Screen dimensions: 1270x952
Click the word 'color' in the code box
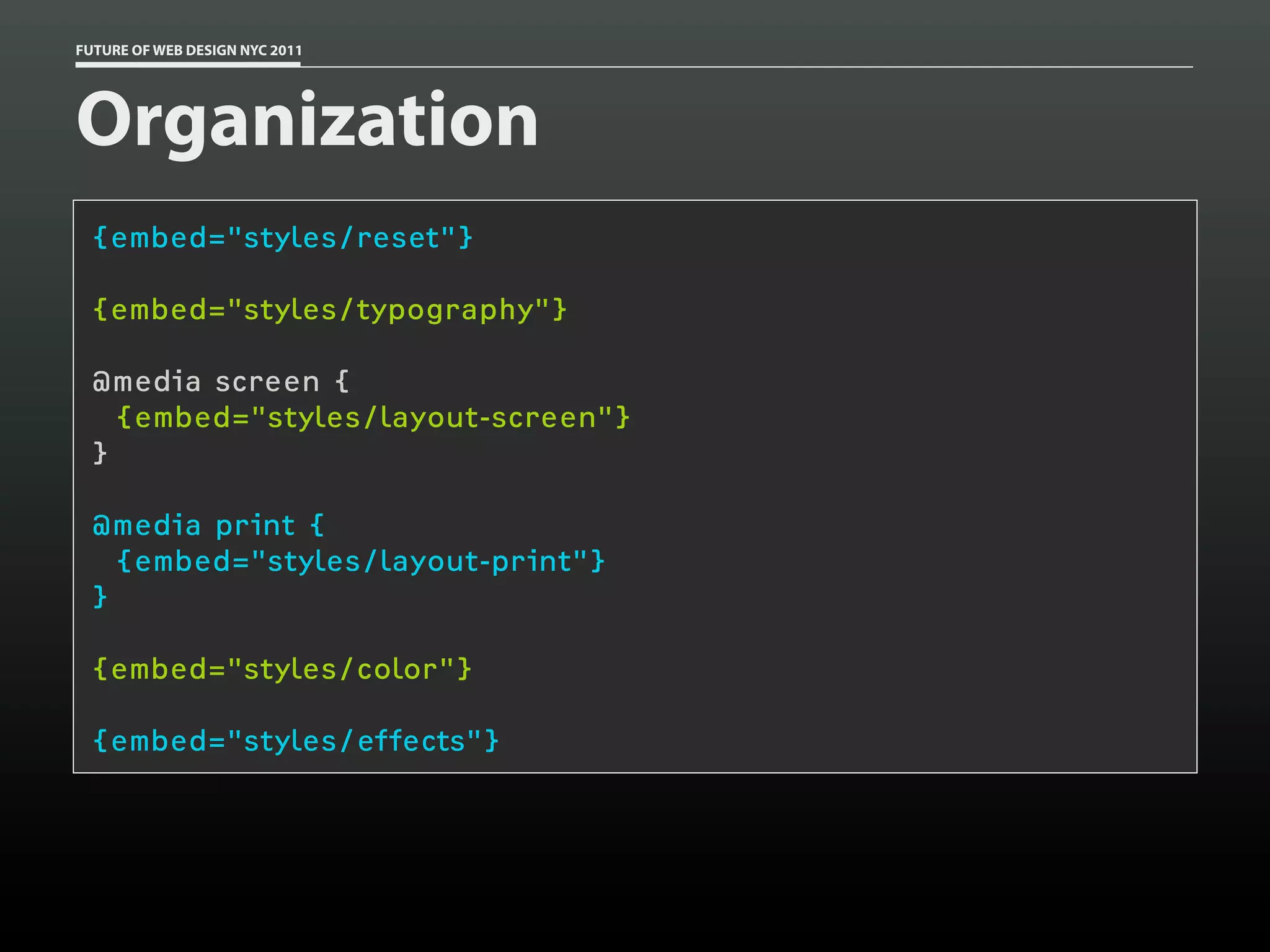tap(397, 669)
